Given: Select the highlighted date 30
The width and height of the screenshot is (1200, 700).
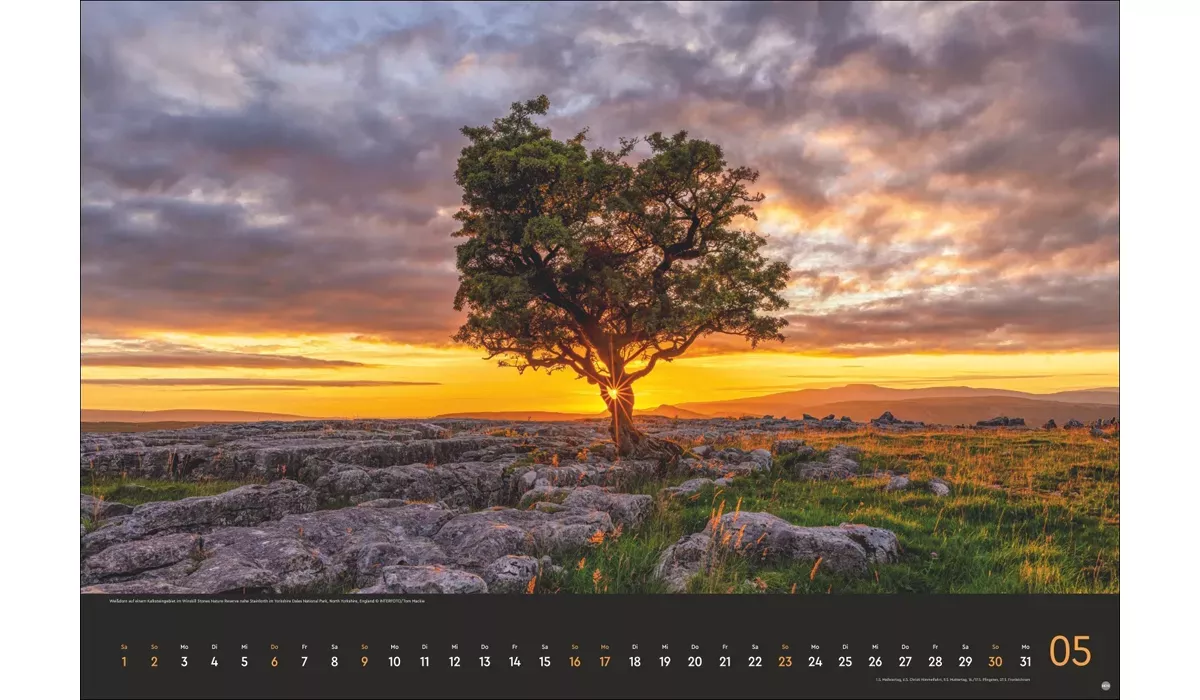Looking at the screenshot, I should click(x=995, y=661).
